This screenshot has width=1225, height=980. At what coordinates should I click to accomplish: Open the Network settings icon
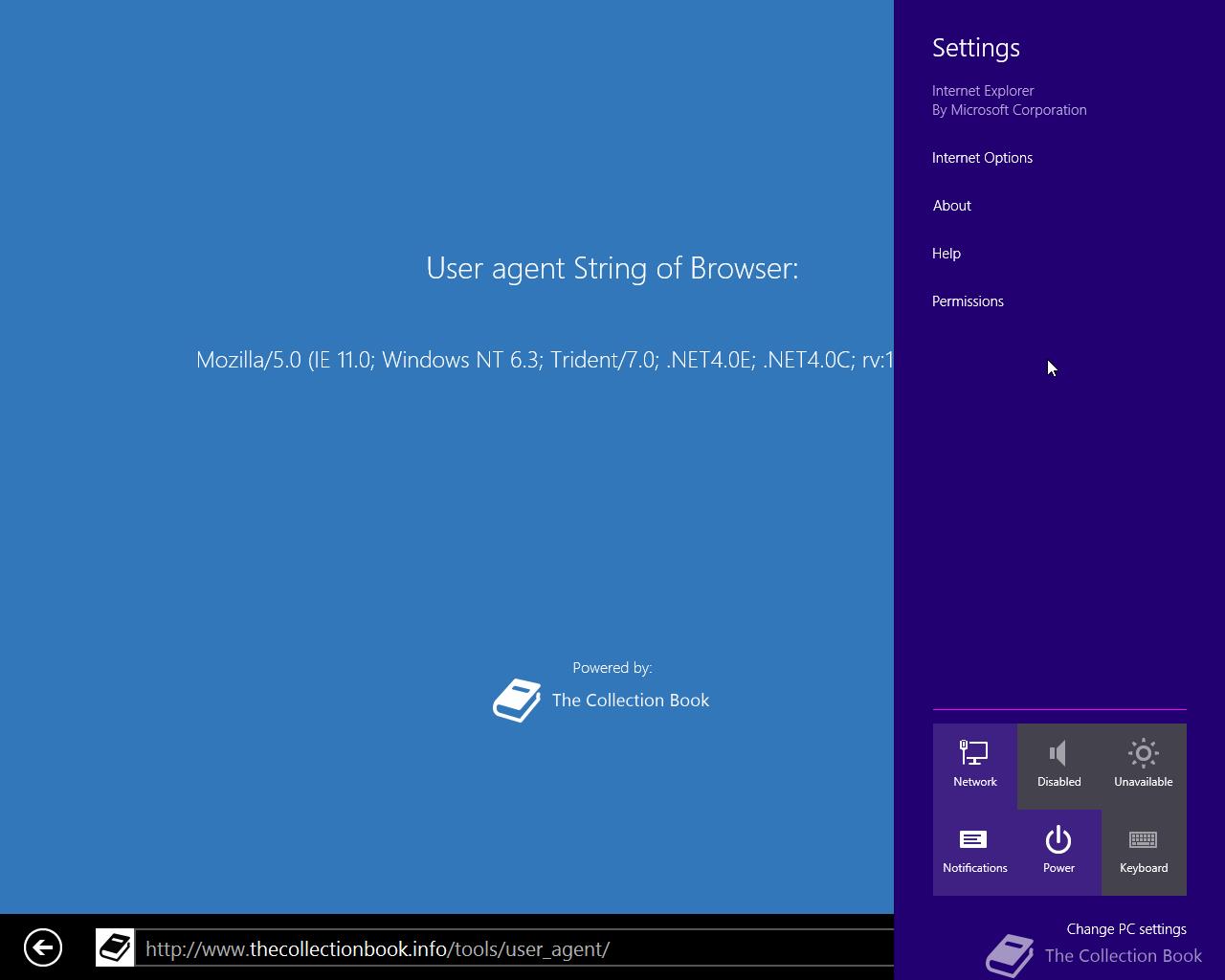click(974, 767)
